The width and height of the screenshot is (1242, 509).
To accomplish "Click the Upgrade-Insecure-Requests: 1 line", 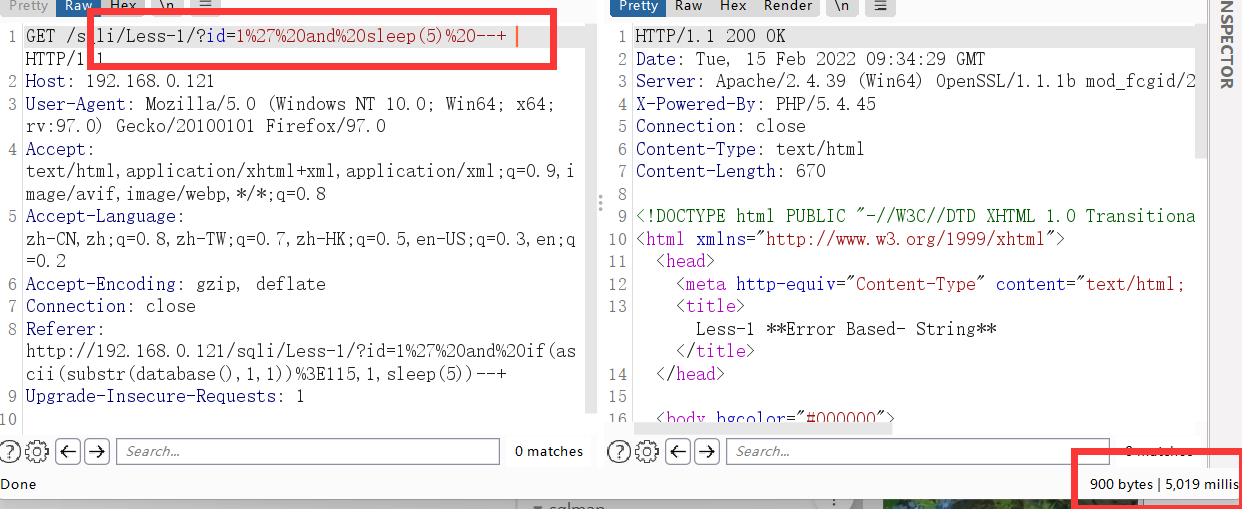I will click(165, 397).
